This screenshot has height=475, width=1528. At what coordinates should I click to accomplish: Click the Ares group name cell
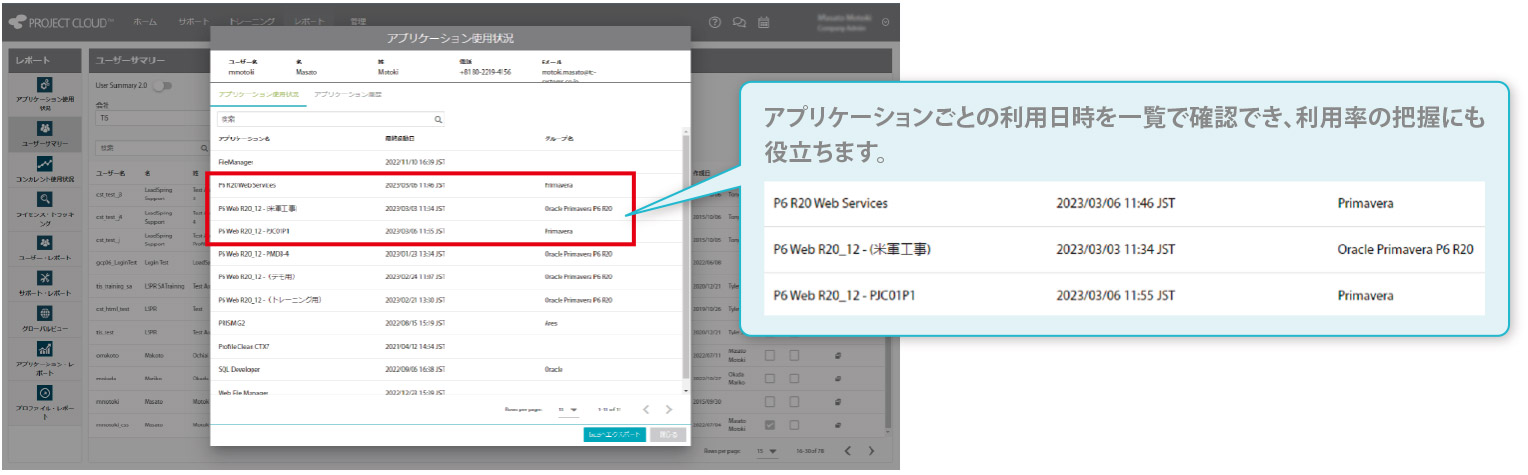point(551,324)
